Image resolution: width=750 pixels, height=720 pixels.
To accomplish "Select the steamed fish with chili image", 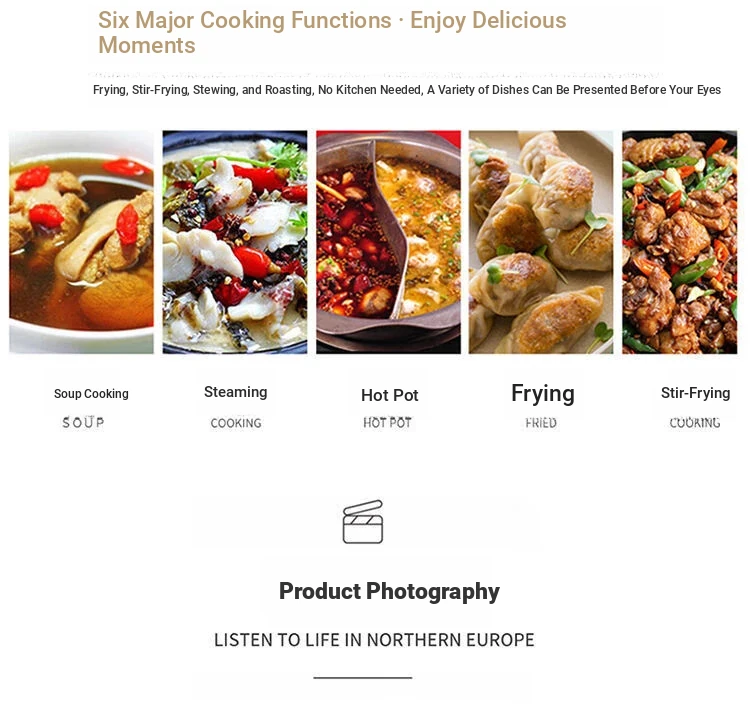I will pyautogui.click(x=235, y=242).
